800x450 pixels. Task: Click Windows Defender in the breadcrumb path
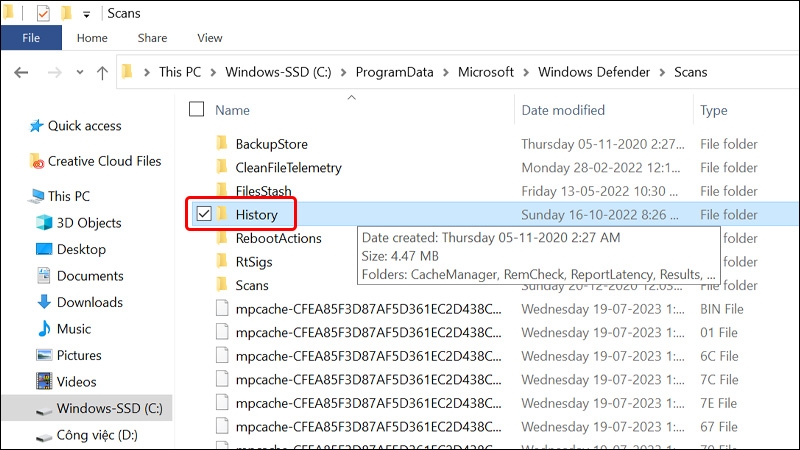click(x=594, y=72)
